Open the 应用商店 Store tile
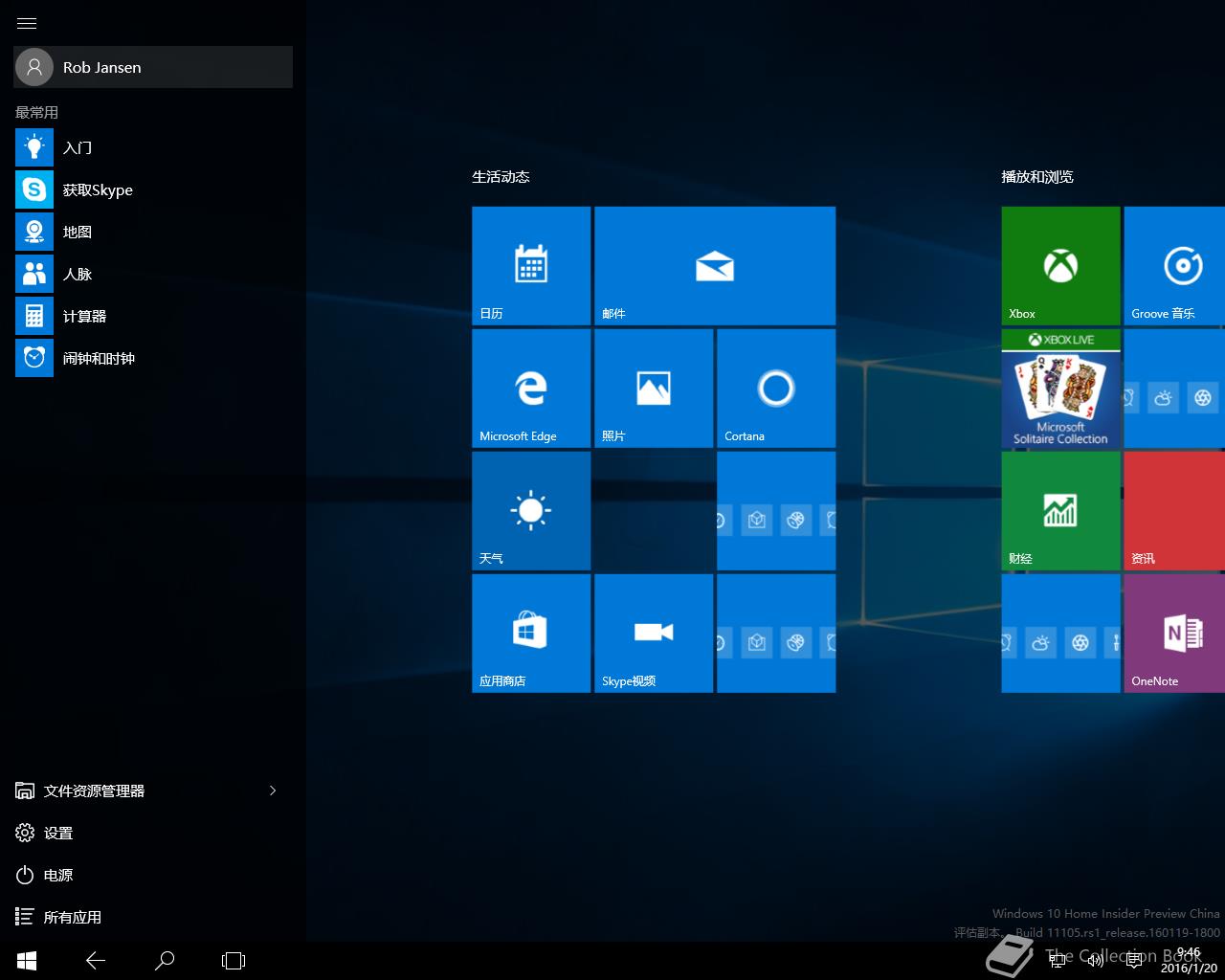Image resolution: width=1225 pixels, height=980 pixels. (531, 634)
